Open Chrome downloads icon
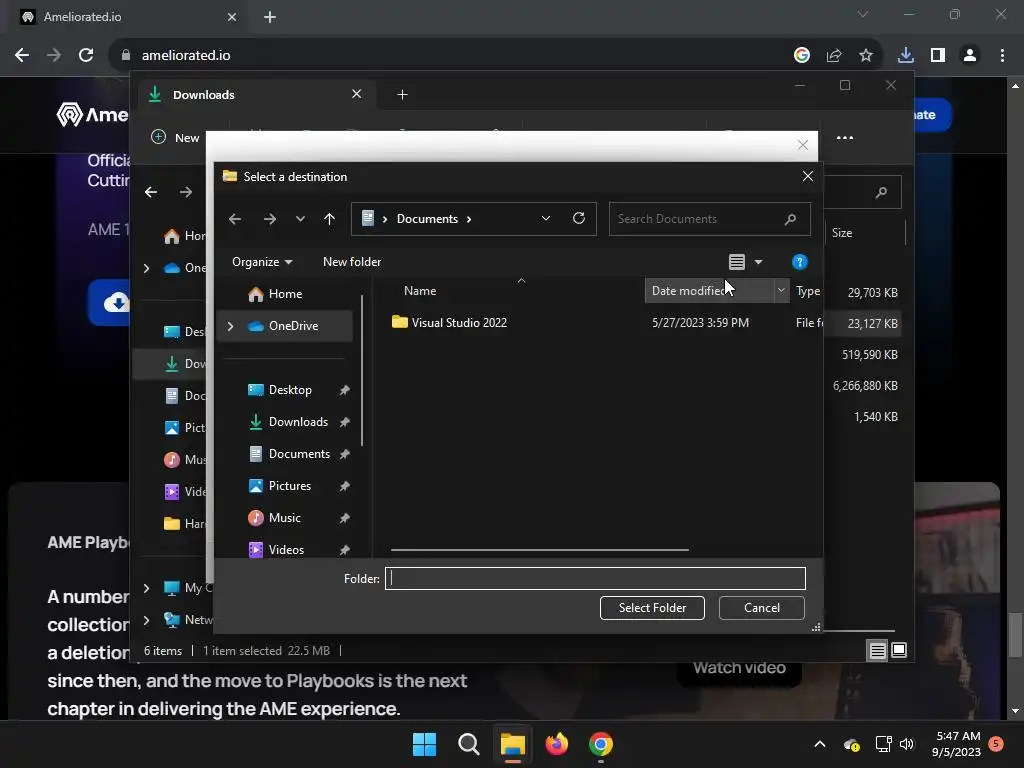This screenshot has height=768, width=1024. tap(906, 56)
